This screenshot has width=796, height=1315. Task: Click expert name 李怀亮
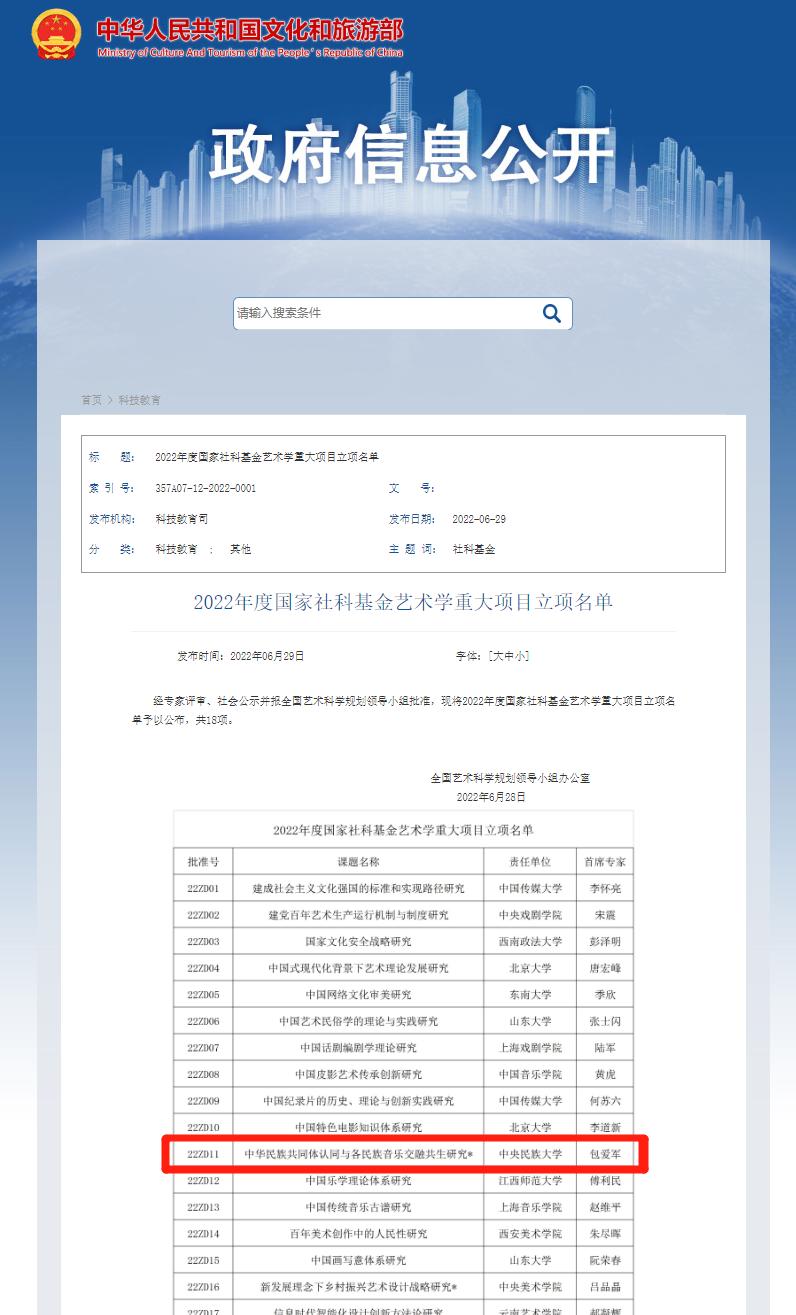tap(605, 888)
